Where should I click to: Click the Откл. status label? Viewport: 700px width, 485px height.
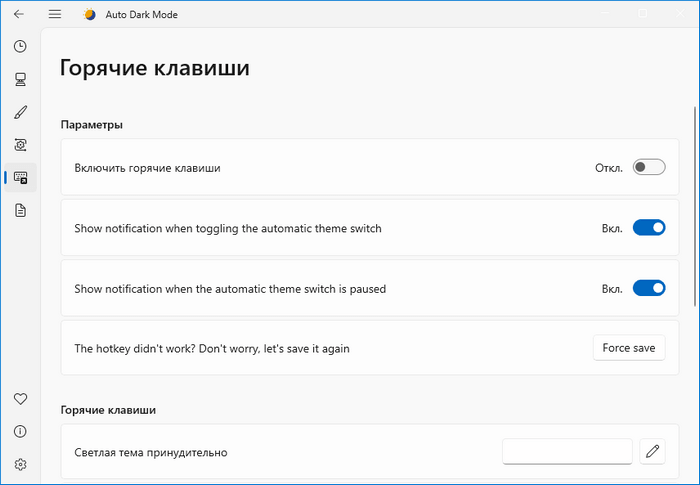tap(608, 168)
